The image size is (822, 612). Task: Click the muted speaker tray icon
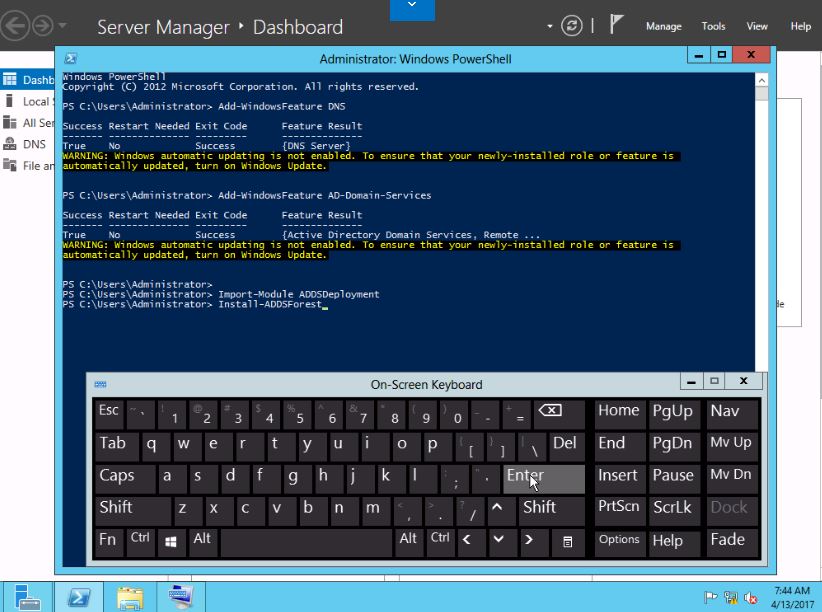pos(750,597)
